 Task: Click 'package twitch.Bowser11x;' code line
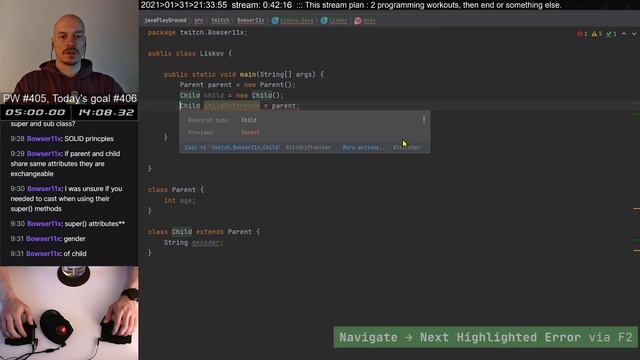tap(198, 32)
